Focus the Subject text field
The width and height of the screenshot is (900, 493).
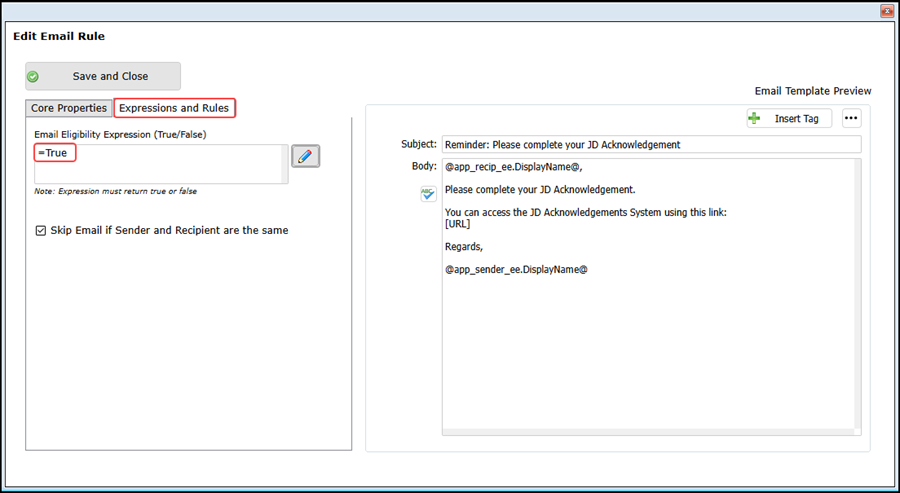[650, 144]
